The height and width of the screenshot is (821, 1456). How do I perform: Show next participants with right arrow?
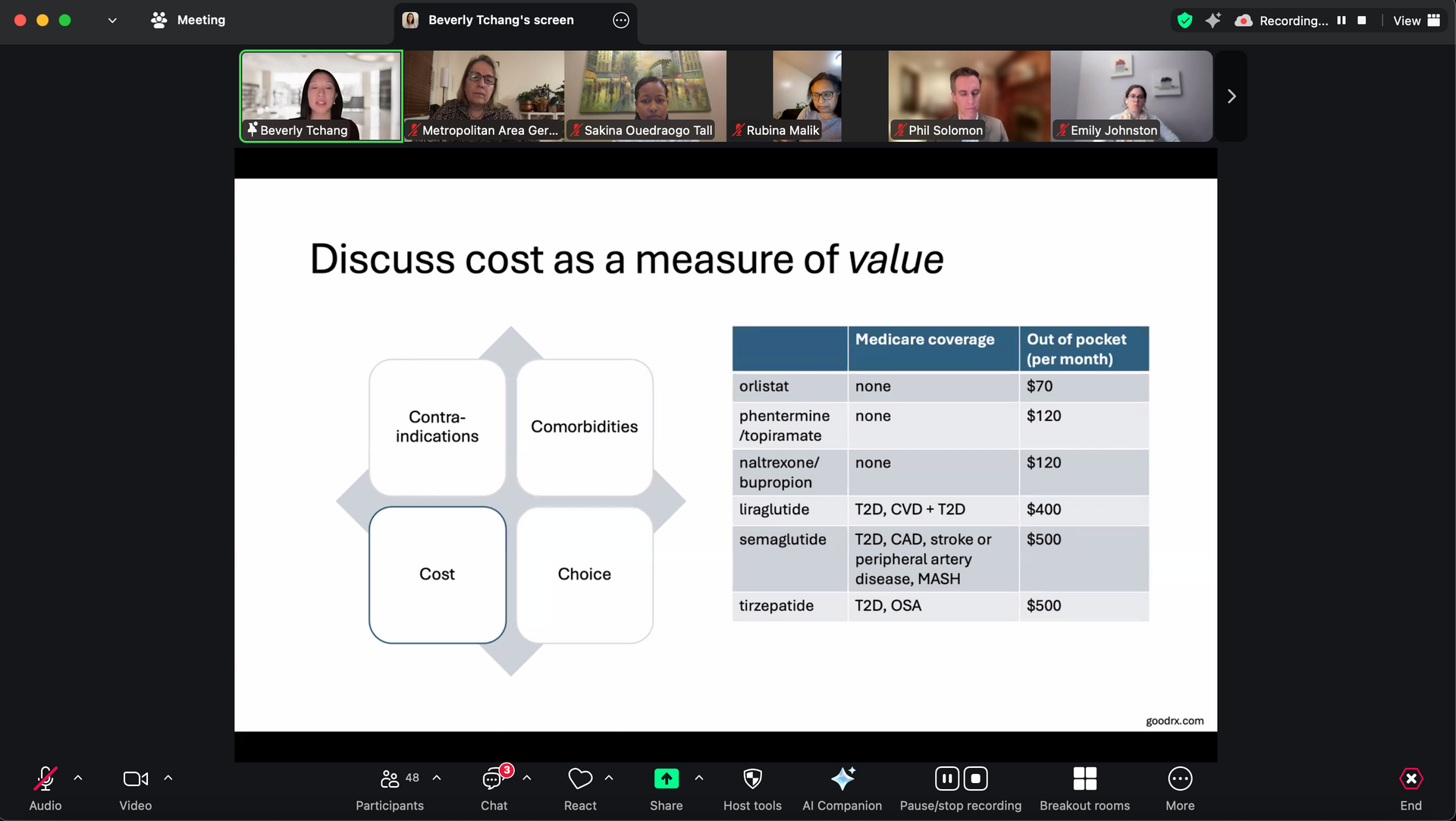(1232, 96)
